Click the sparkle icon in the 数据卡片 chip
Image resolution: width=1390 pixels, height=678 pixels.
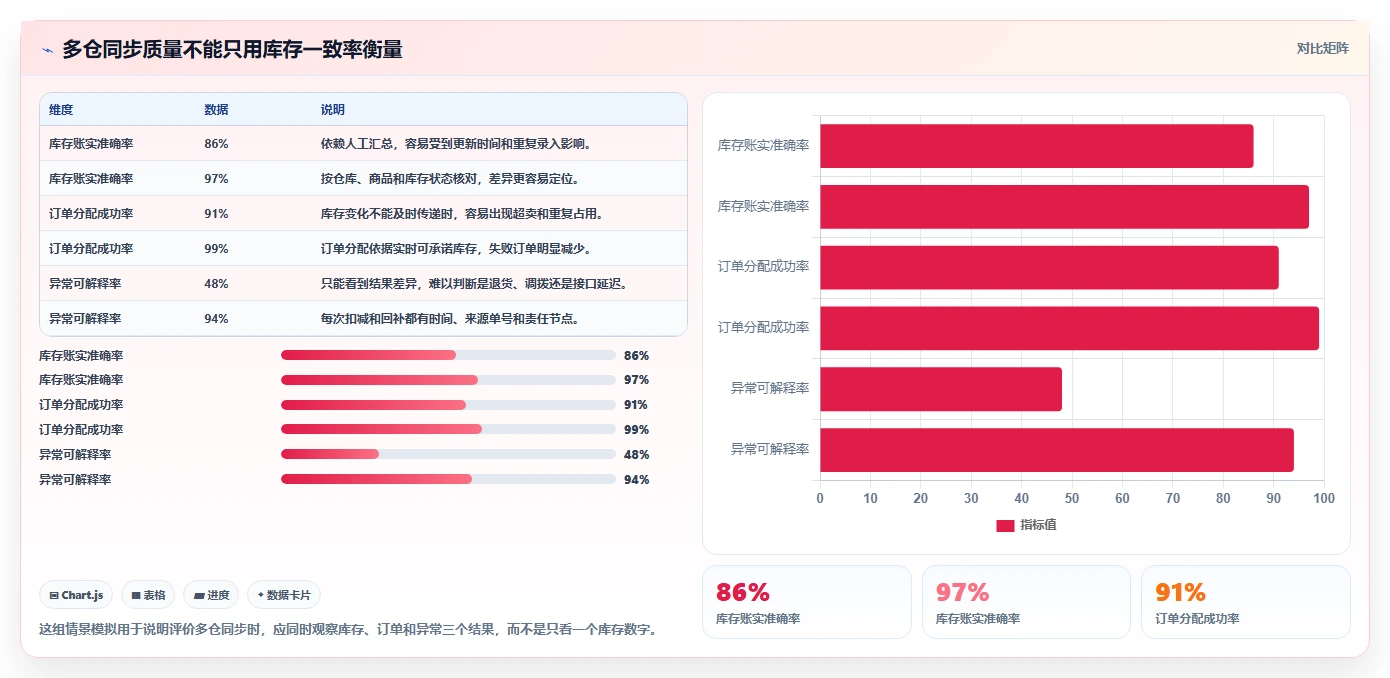[261, 595]
